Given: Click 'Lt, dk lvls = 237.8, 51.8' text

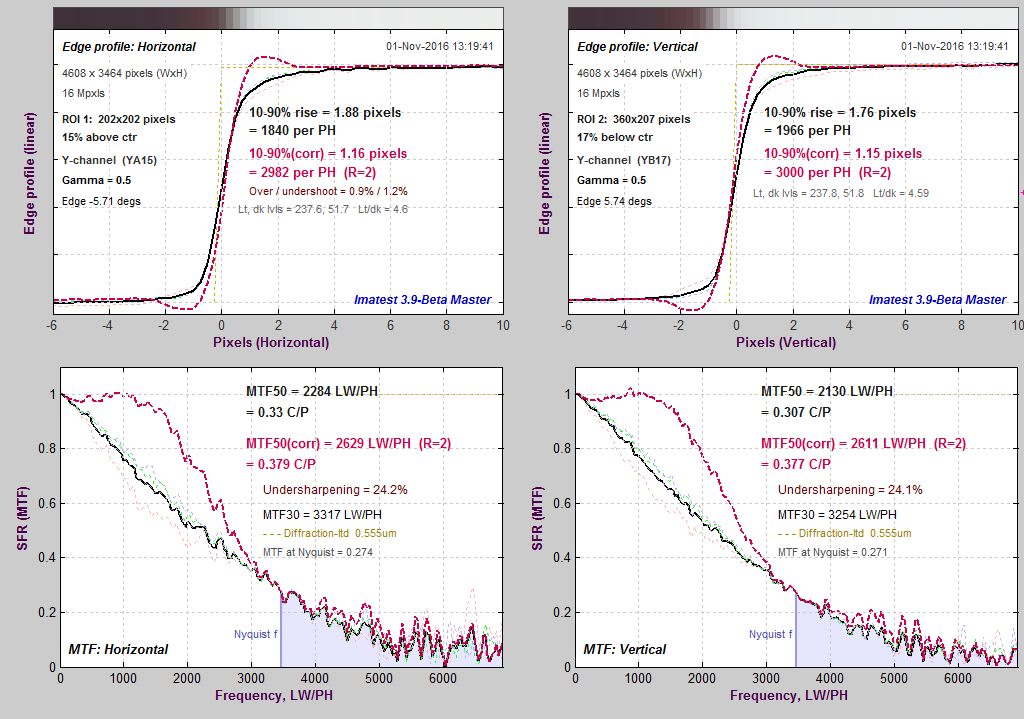Looking at the screenshot, I should (x=808, y=193).
